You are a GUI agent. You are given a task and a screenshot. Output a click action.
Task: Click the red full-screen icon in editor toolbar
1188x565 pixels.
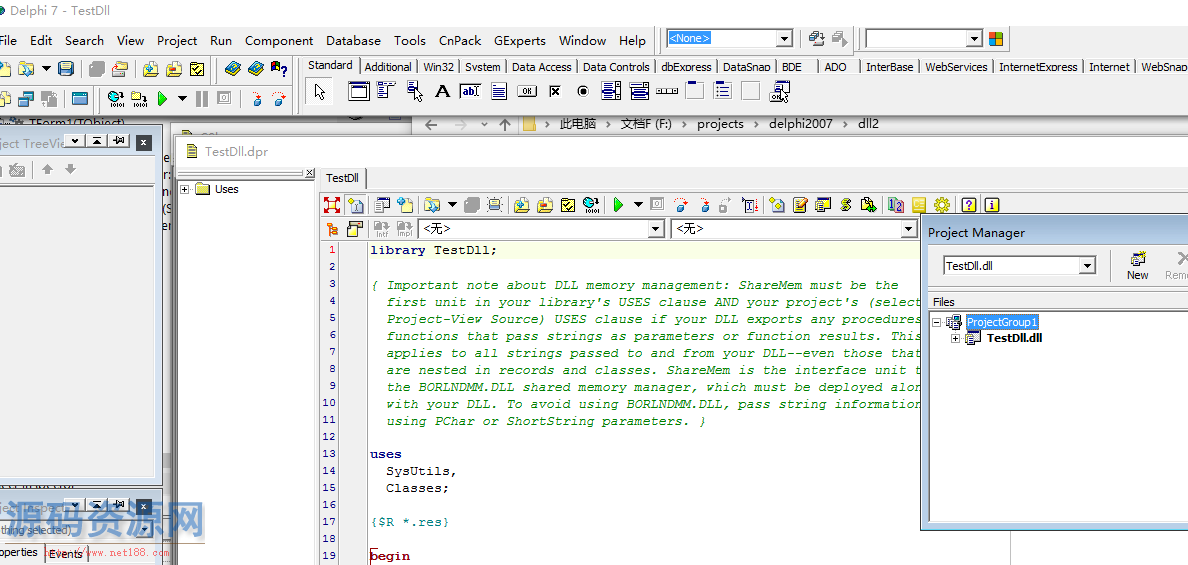coord(332,204)
